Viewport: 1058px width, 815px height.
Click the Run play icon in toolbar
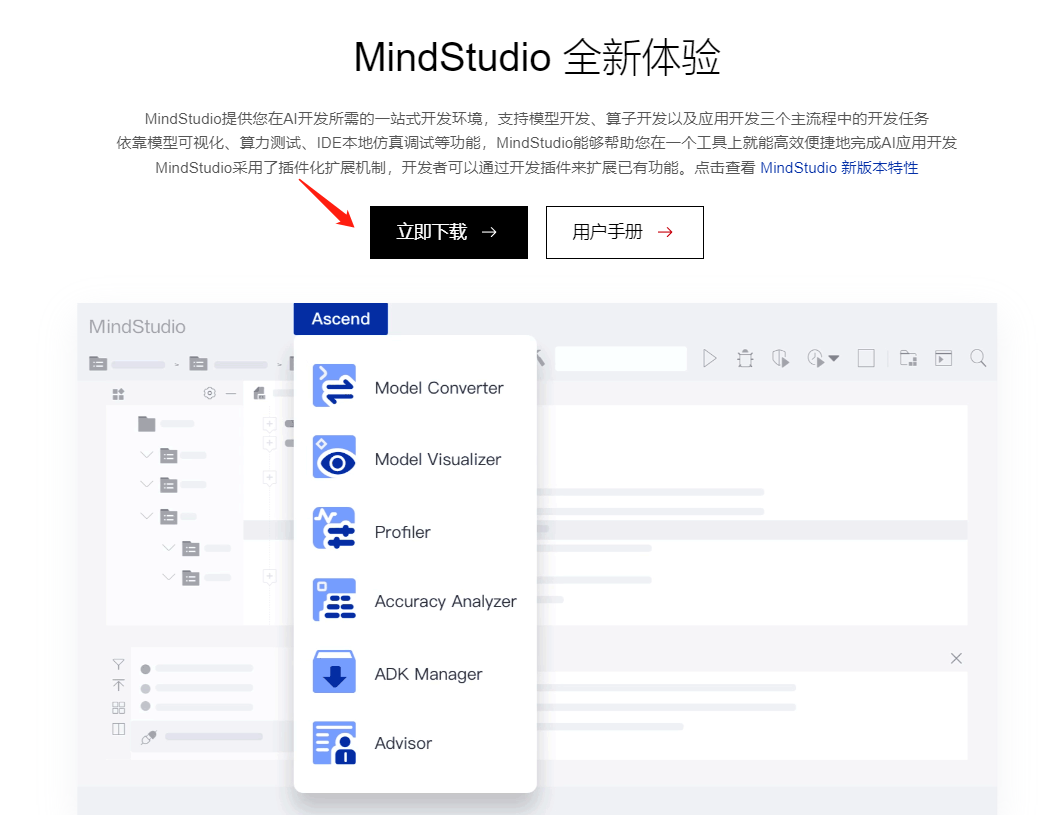709,358
